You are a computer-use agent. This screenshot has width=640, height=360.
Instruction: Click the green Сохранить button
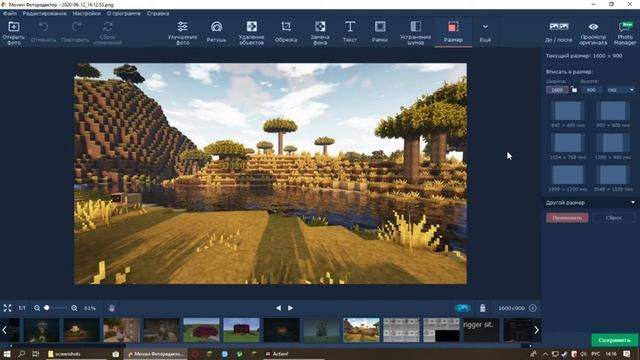614,340
